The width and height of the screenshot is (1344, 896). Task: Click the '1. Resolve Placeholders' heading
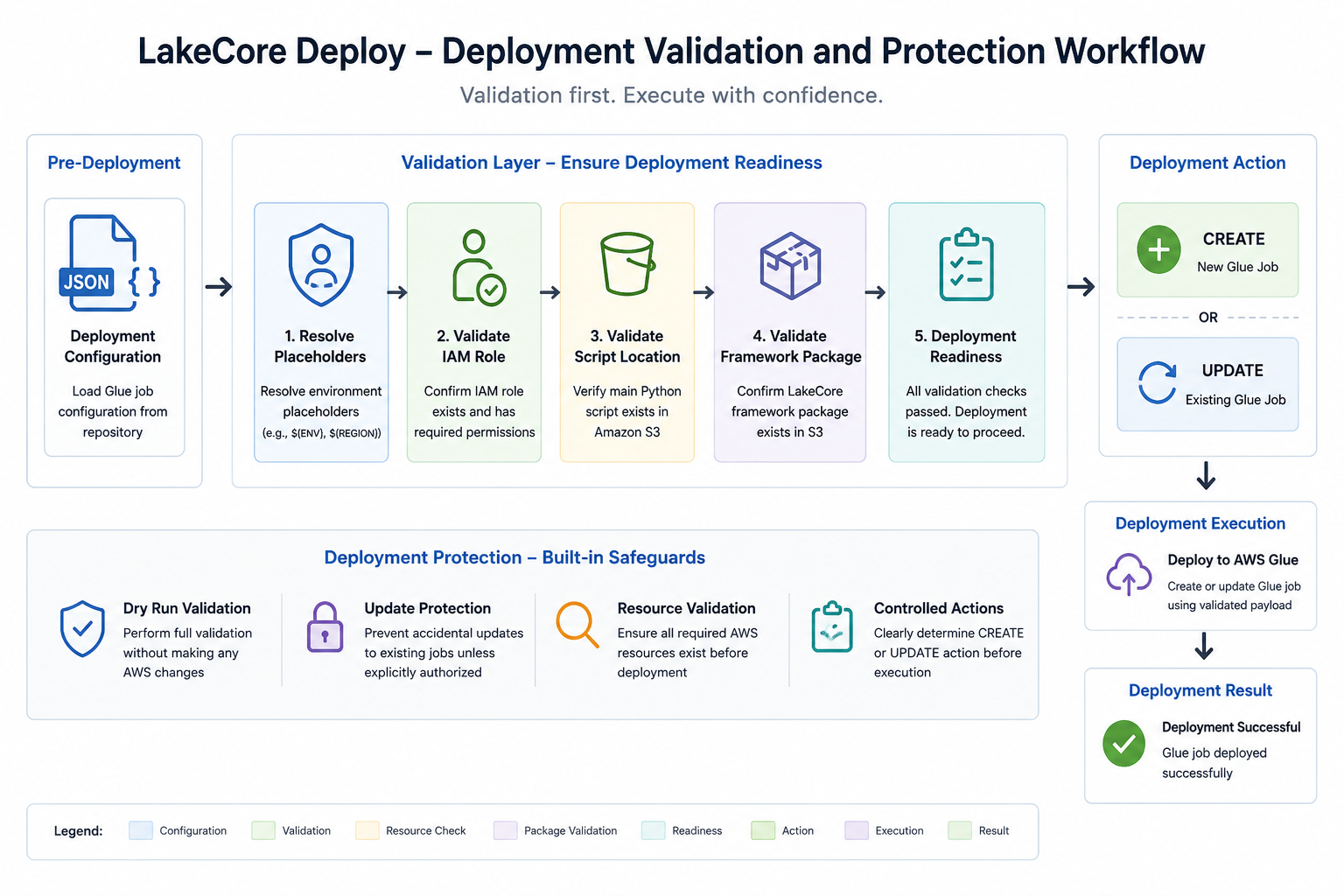point(320,346)
